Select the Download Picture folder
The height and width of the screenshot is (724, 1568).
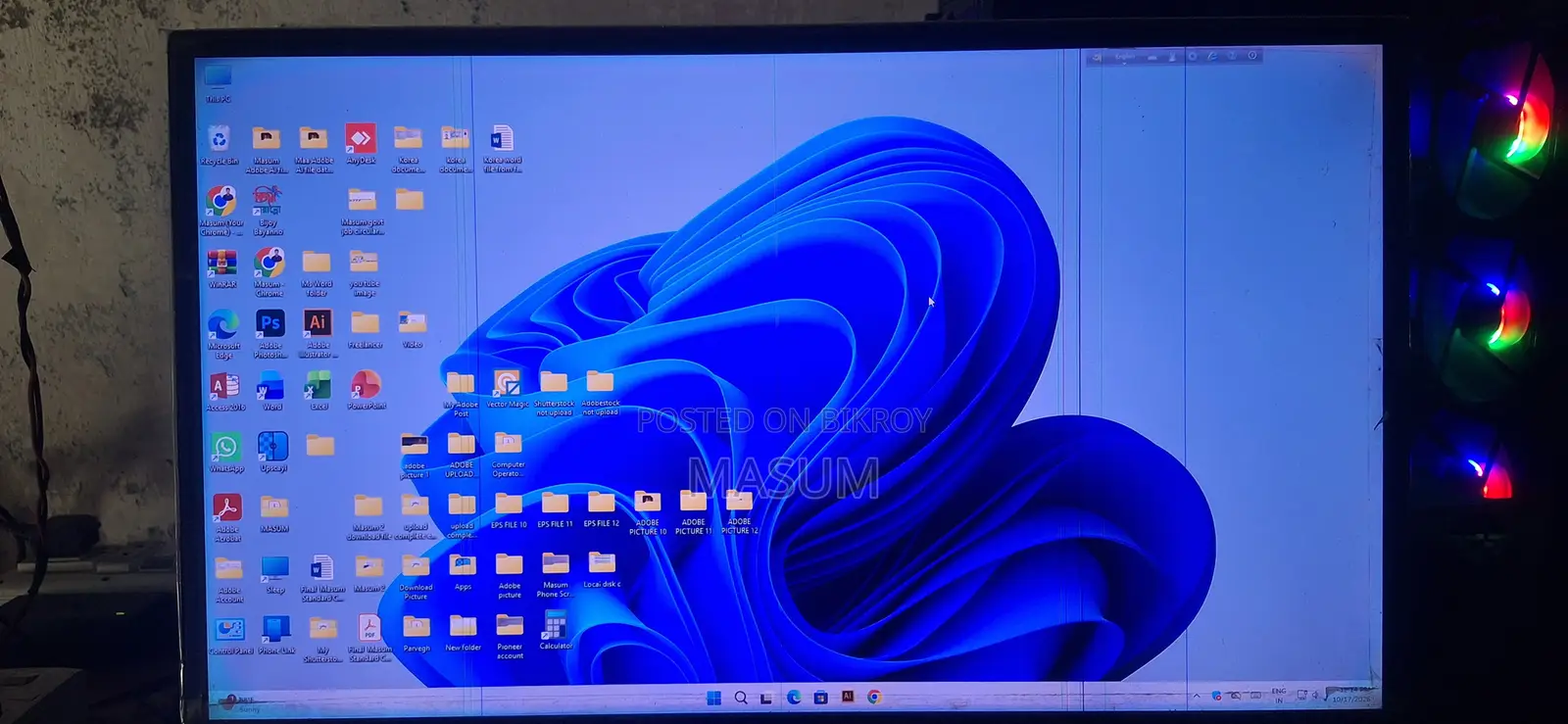pyautogui.click(x=416, y=578)
